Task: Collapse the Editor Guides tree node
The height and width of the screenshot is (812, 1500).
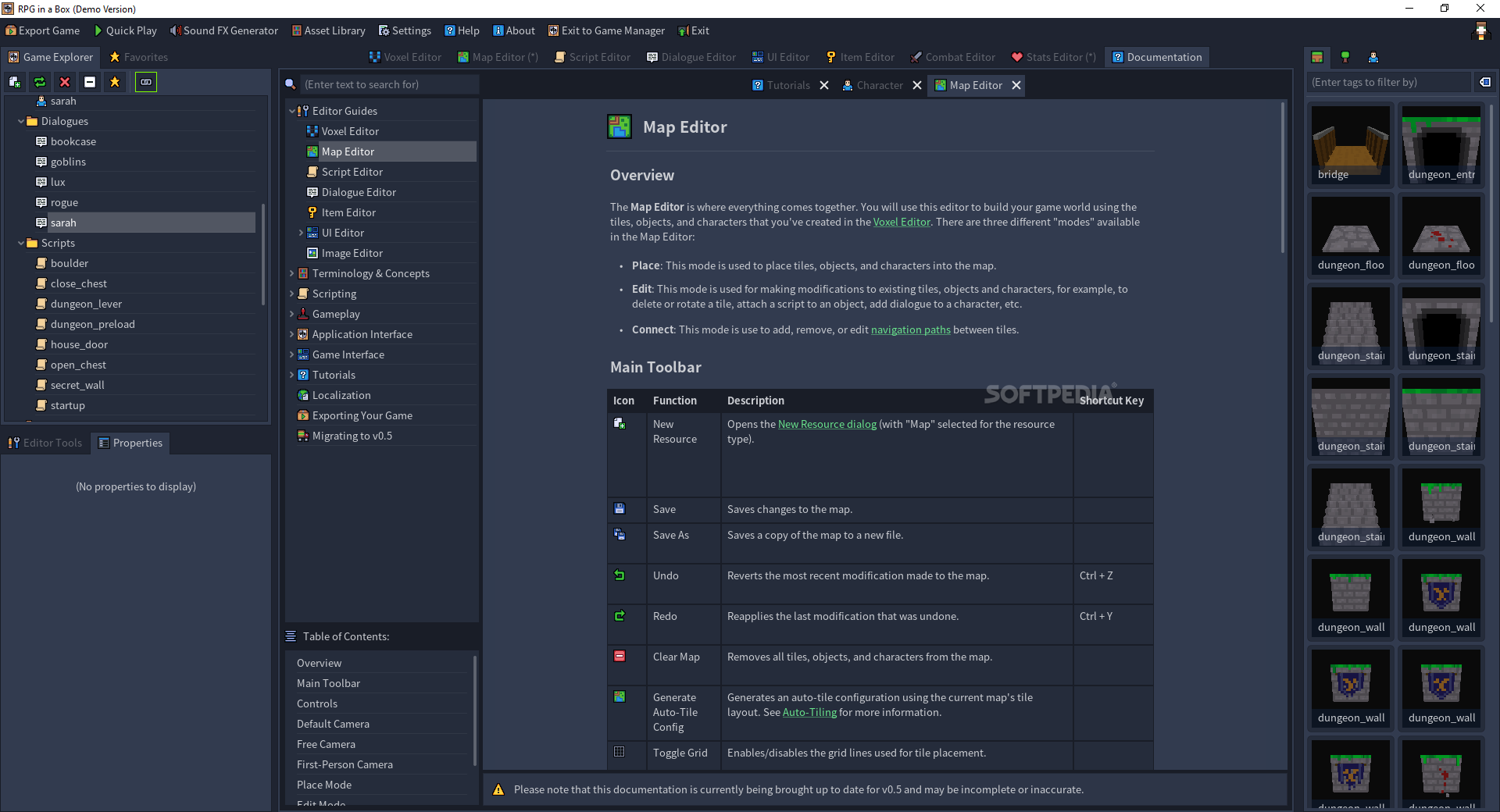Action: click(292, 111)
